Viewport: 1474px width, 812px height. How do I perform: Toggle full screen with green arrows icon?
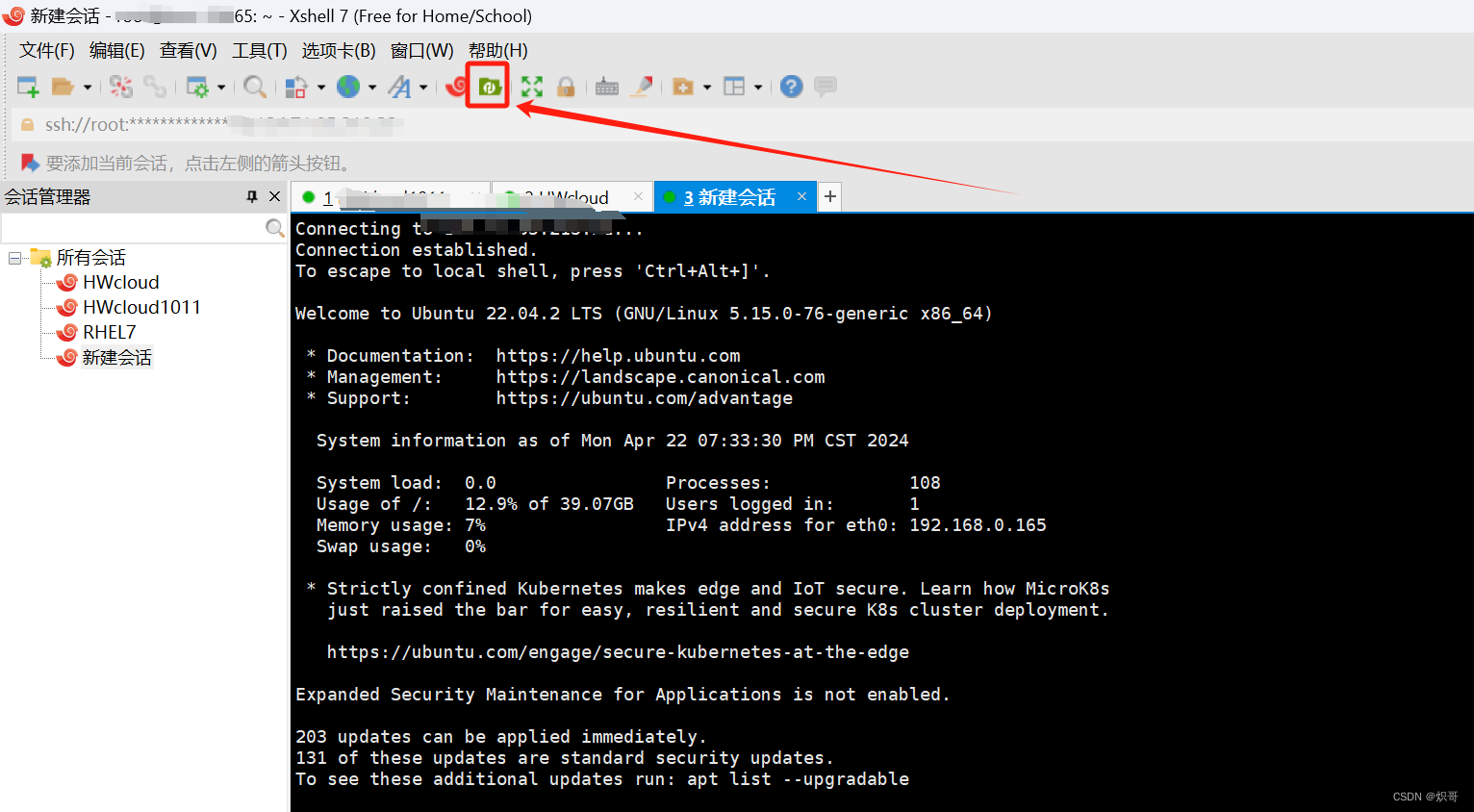pyautogui.click(x=532, y=87)
